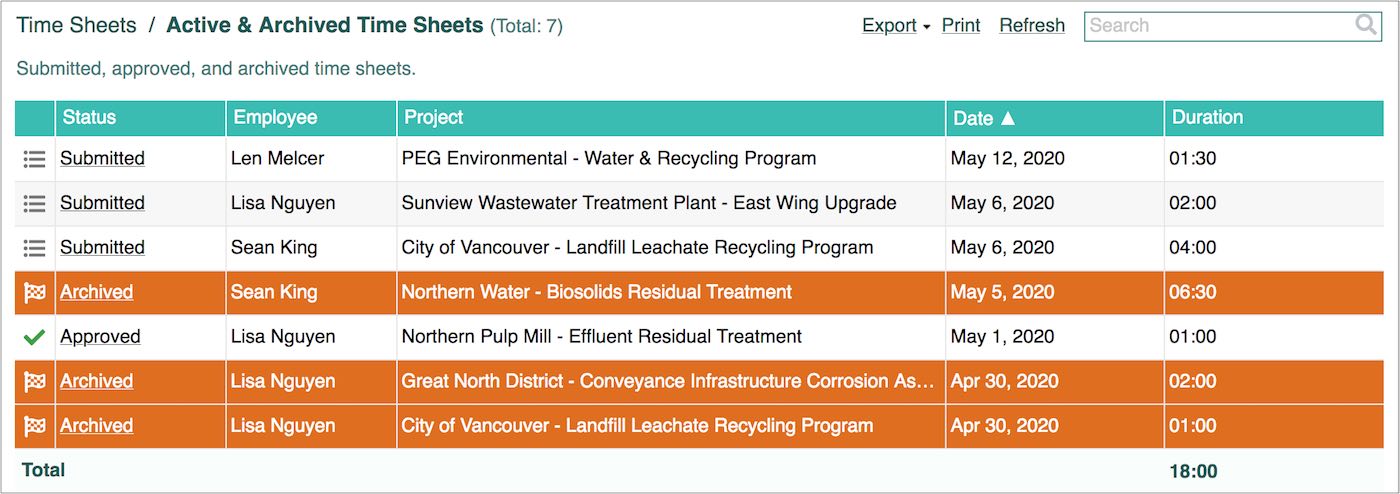Viewport: 1400px width, 494px height.
Task: Sort by the Employee column header
Action: click(x=275, y=118)
